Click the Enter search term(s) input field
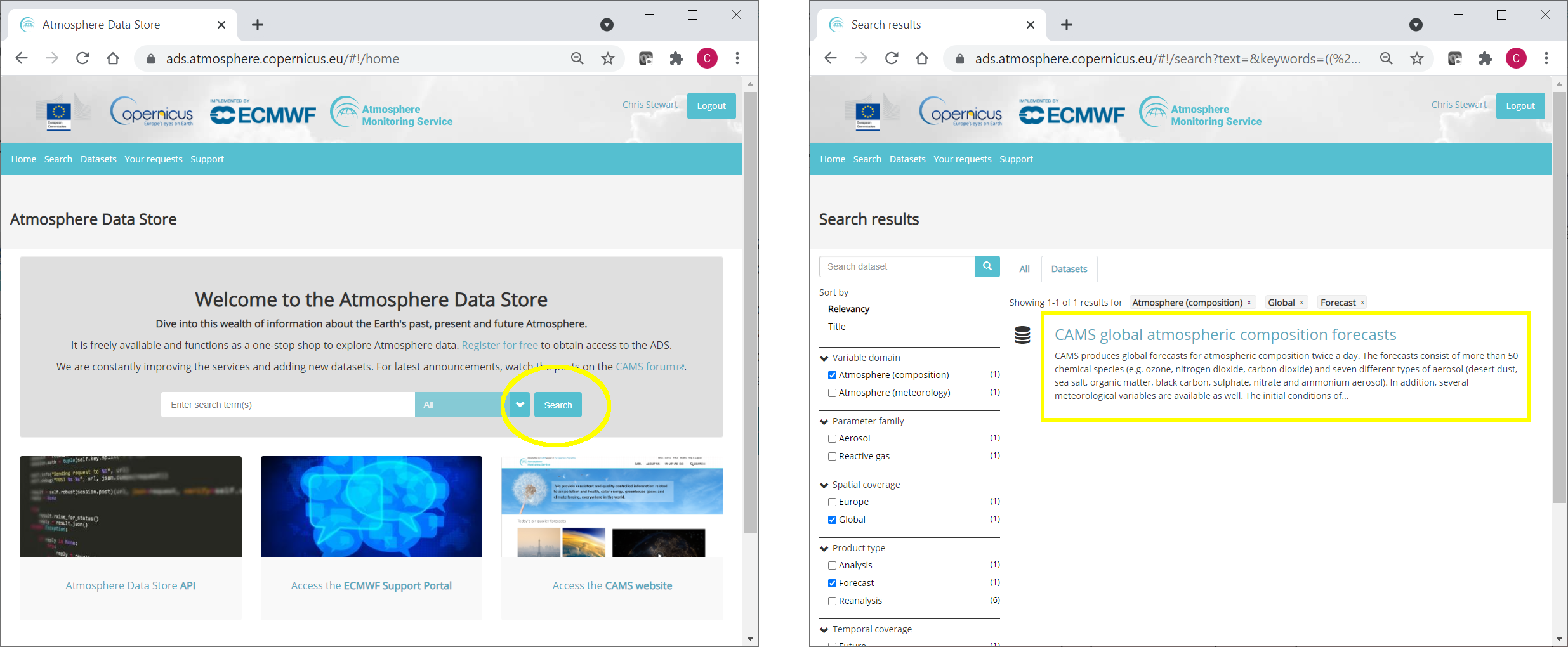 [x=287, y=405]
